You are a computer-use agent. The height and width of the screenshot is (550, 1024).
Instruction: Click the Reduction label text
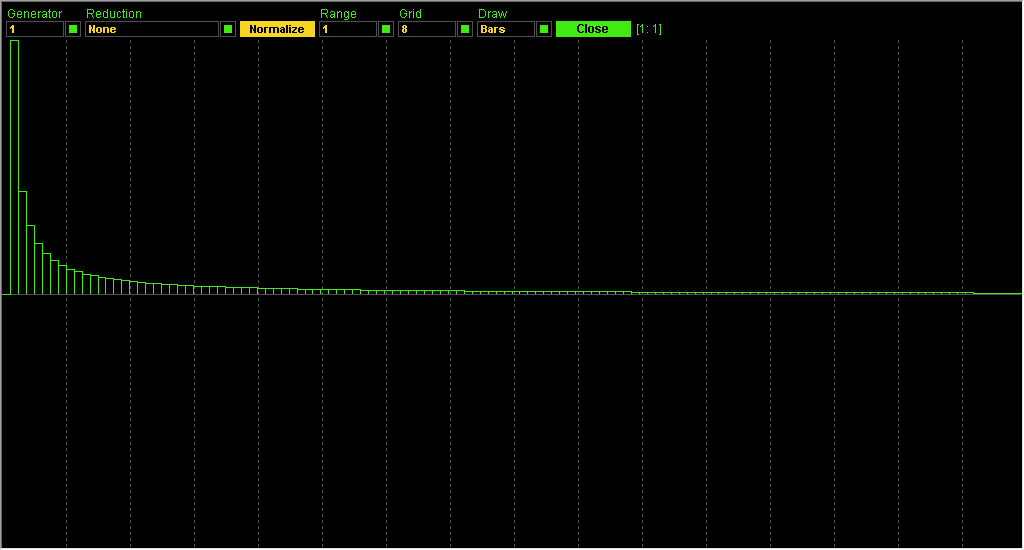point(114,14)
